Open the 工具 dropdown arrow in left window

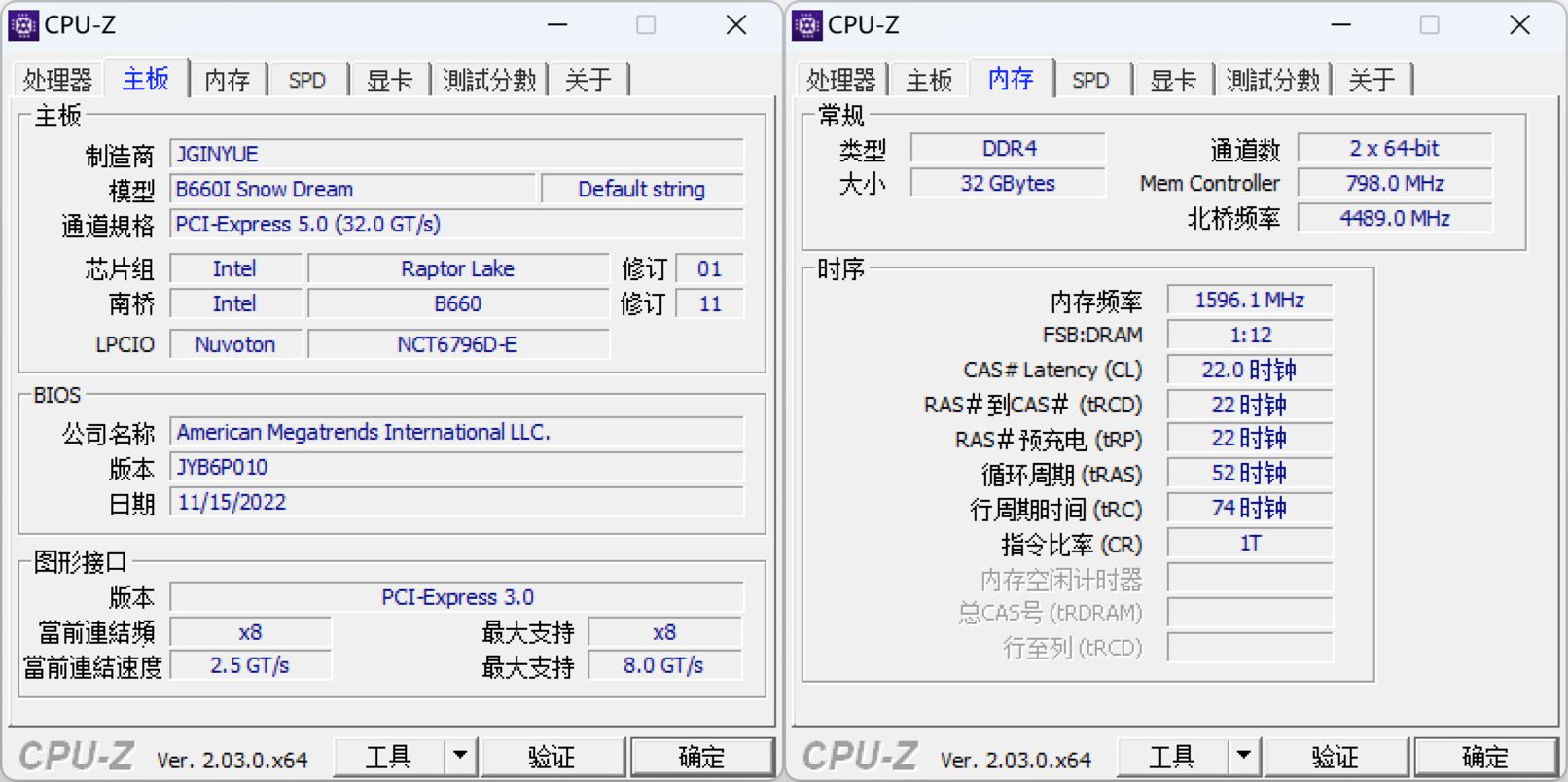[460, 755]
